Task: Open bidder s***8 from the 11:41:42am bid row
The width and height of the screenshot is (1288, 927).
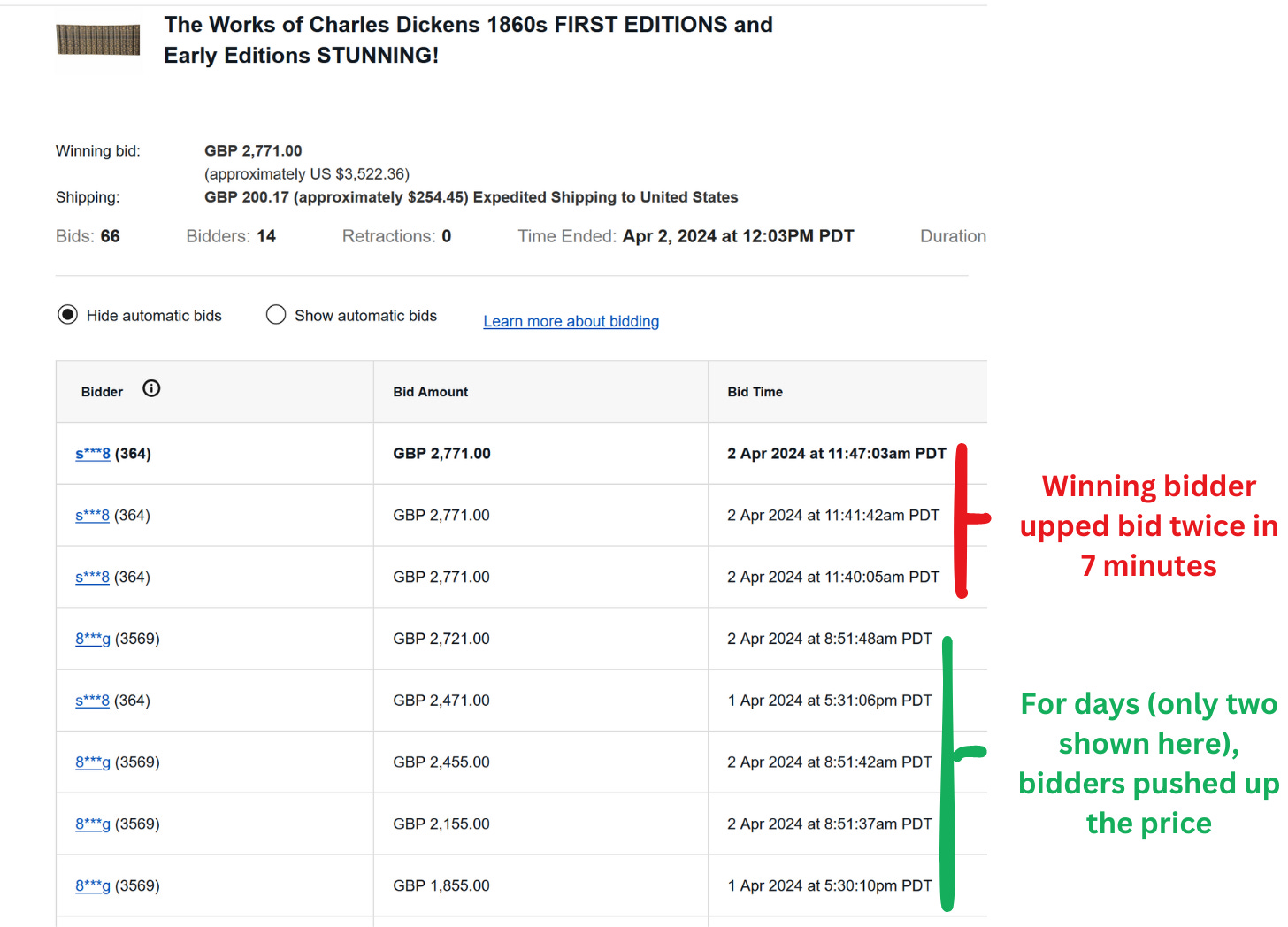Action: click(92, 516)
